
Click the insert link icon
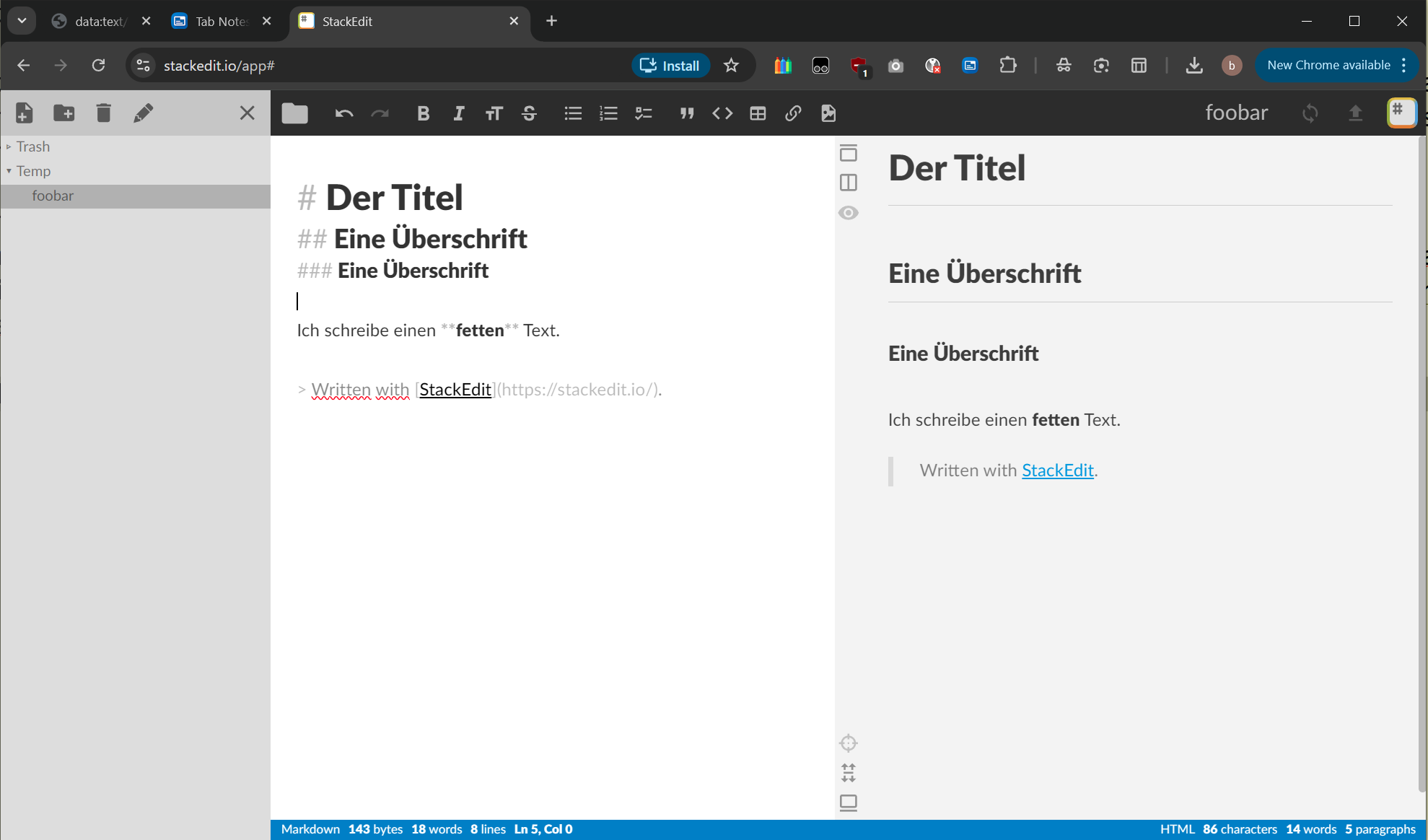793,113
